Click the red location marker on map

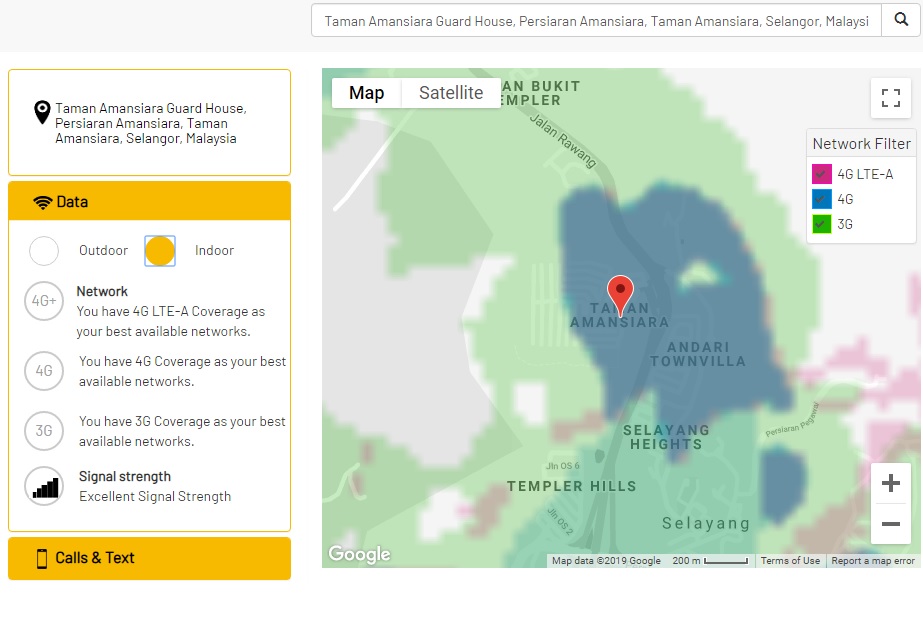620,296
